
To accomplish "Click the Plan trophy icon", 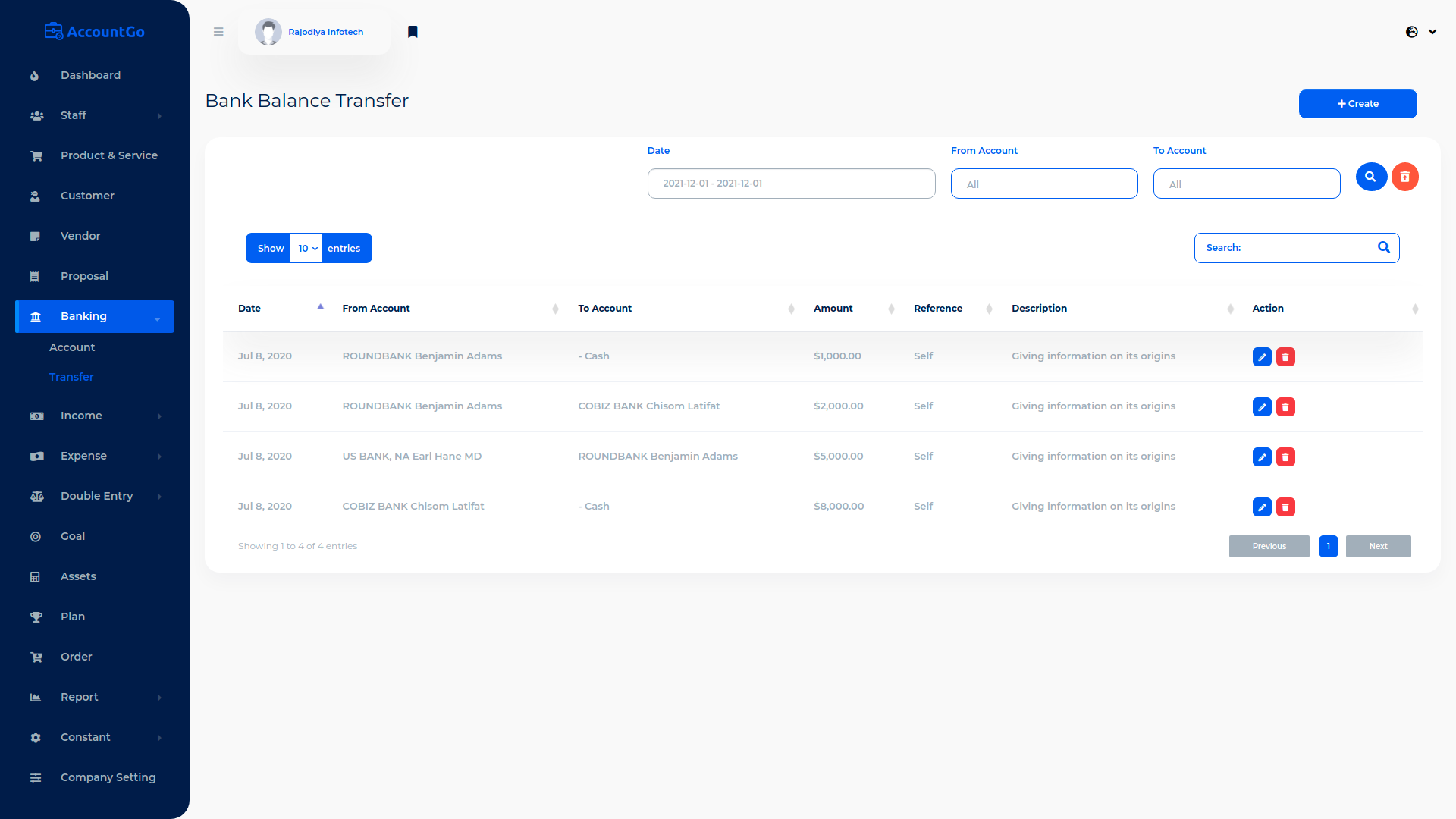I will (x=36, y=617).
